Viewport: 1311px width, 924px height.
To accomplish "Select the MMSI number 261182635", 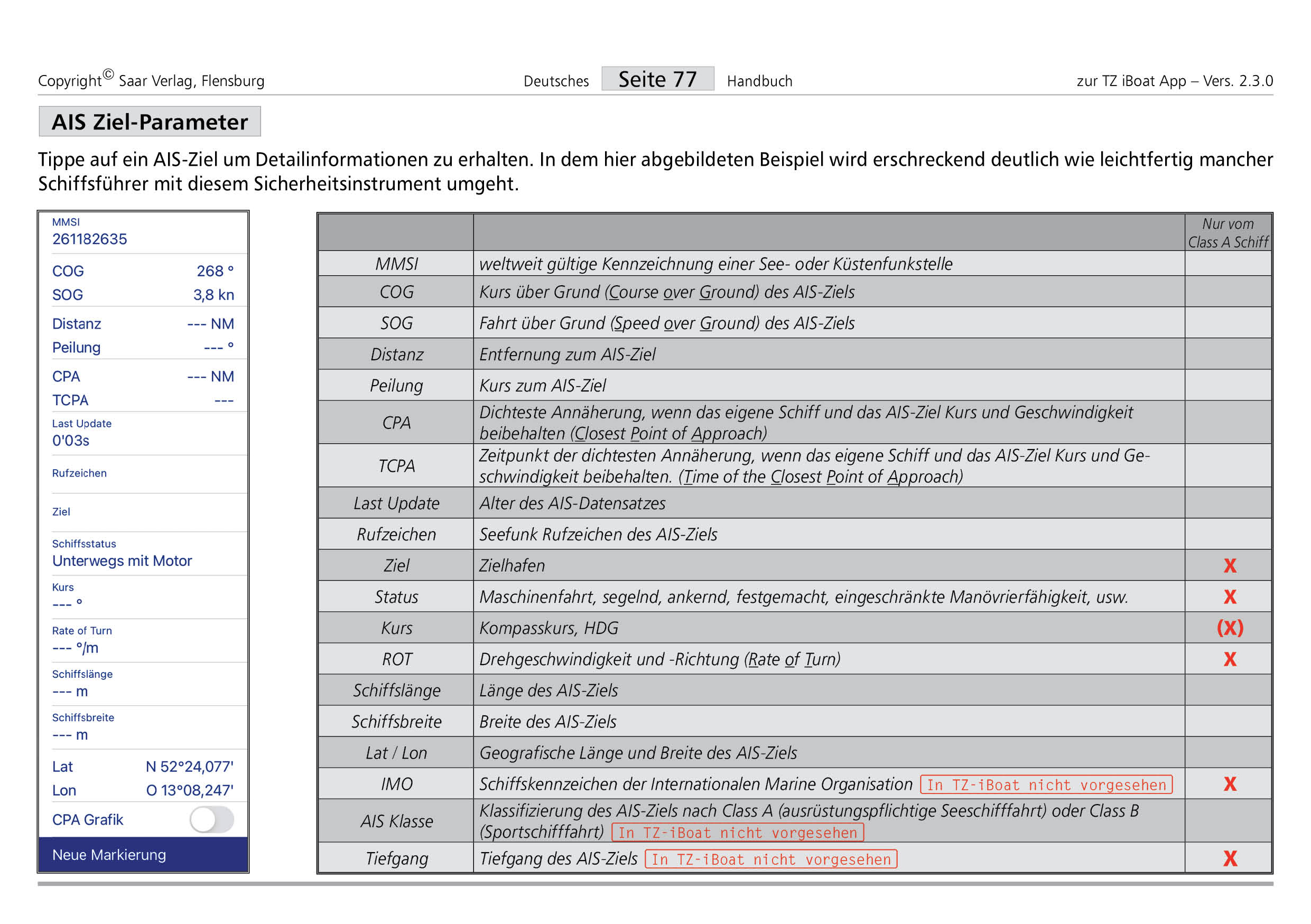I will click(90, 239).
